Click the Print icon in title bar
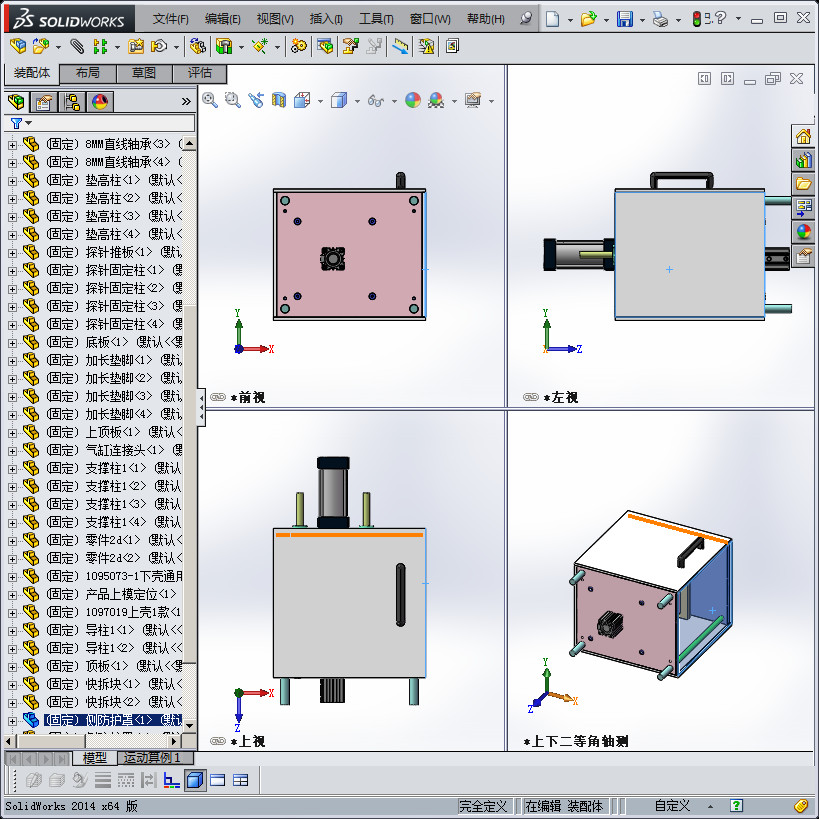Screen dimensions: 819x819 coord(661,19)
